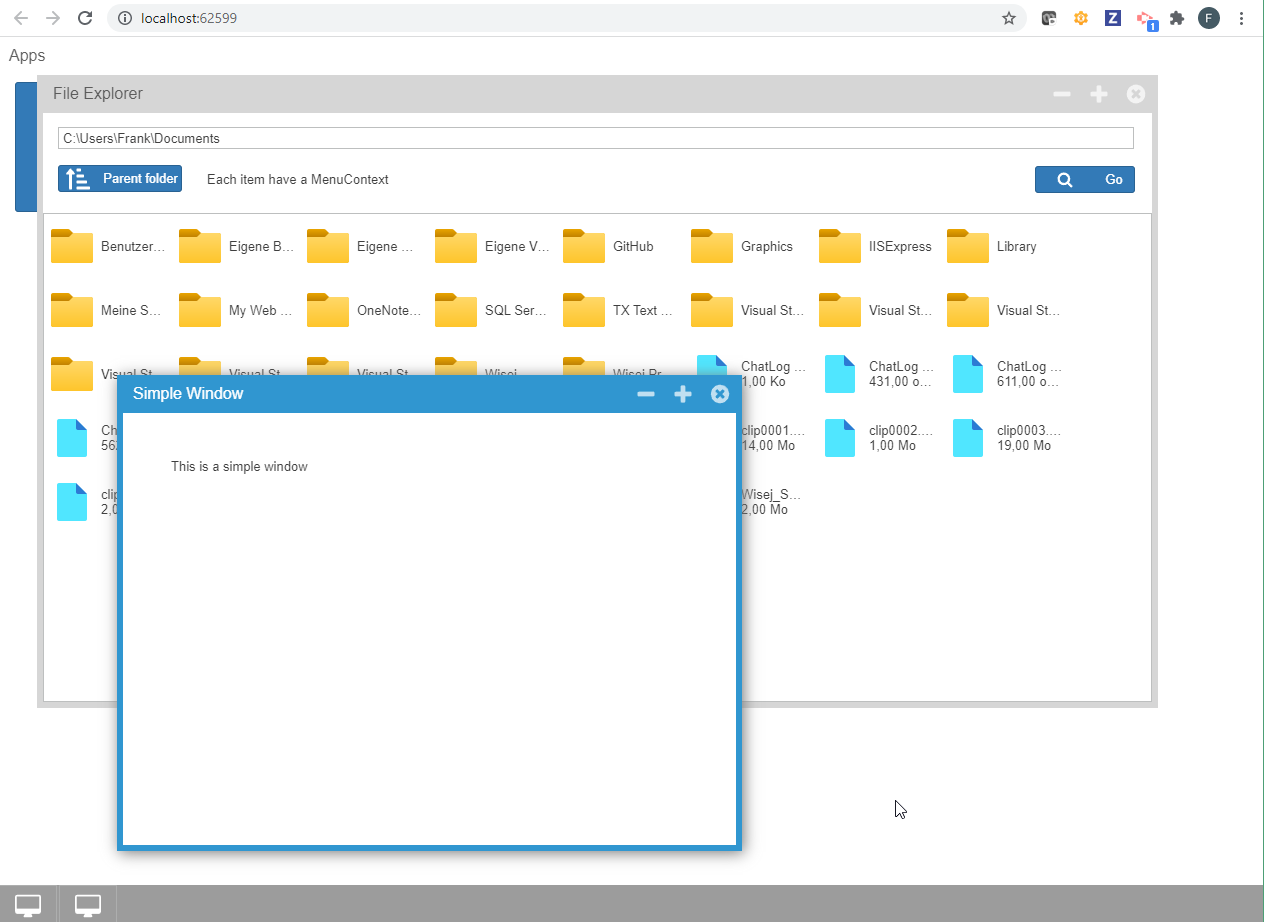Open the IISExpress folder
This screenshot has width=1264, height=922.
click(875, 246)
